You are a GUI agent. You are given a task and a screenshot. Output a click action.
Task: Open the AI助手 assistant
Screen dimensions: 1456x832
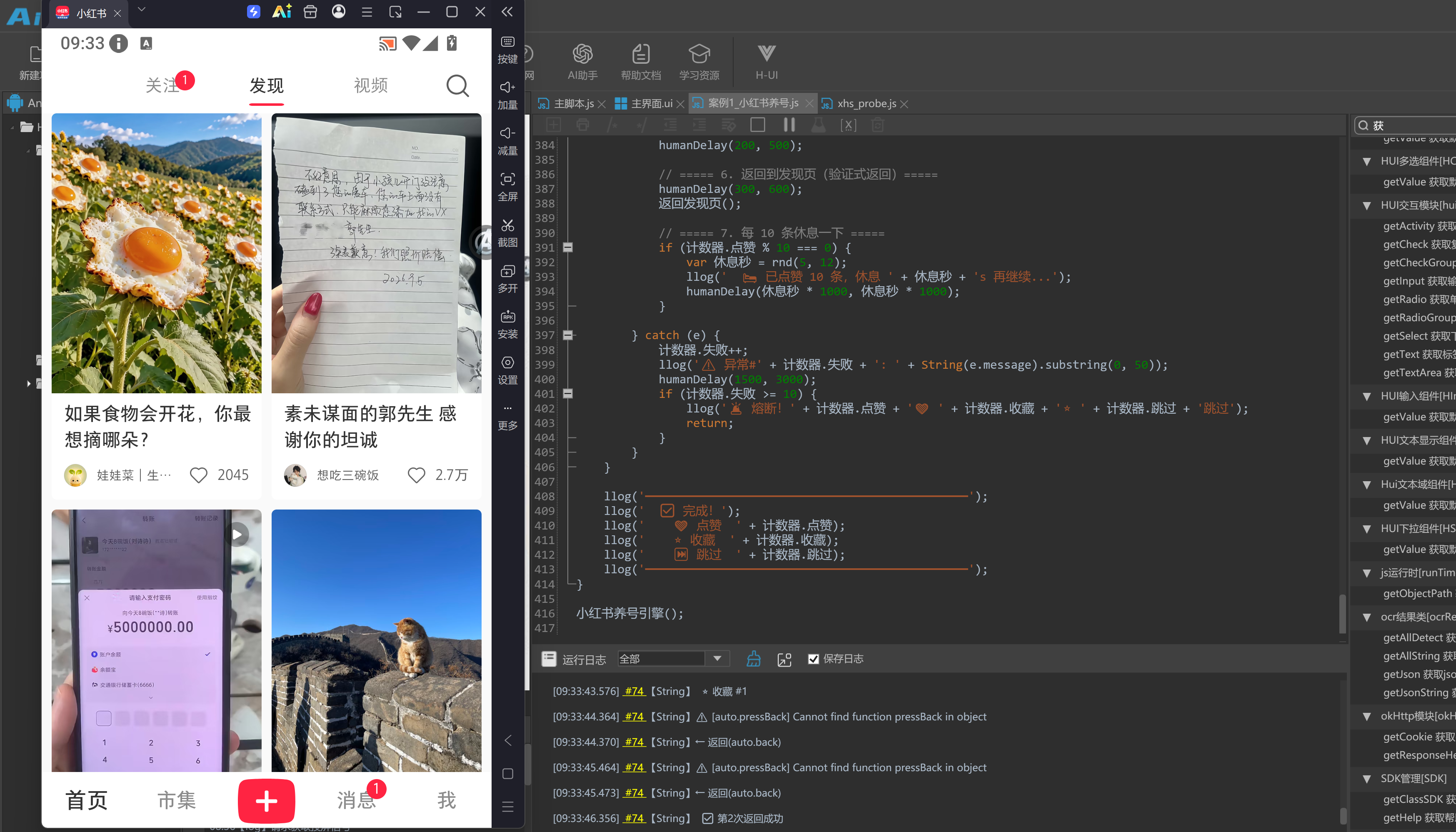[x=582, y=62]
